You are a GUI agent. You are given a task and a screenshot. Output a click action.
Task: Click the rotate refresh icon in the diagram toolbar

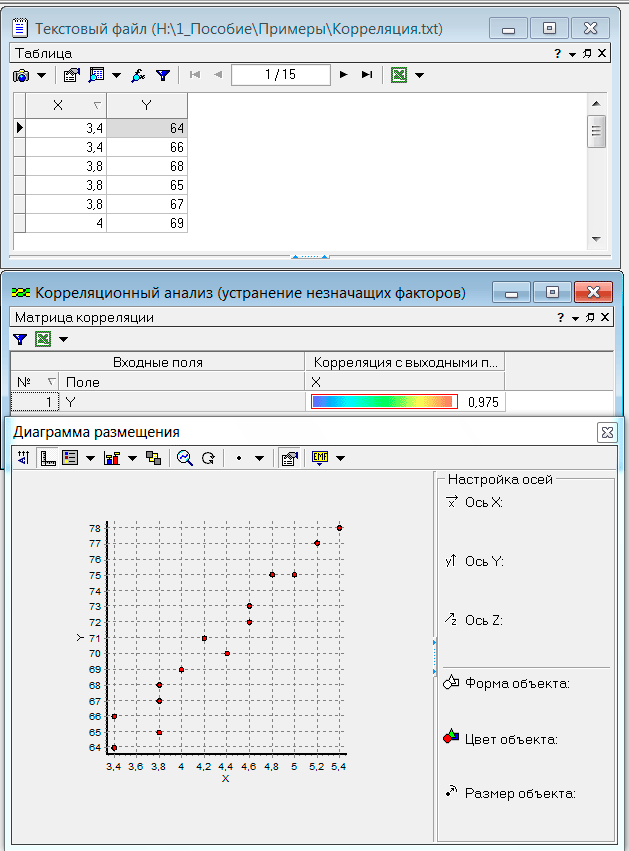tap(208, 459)
